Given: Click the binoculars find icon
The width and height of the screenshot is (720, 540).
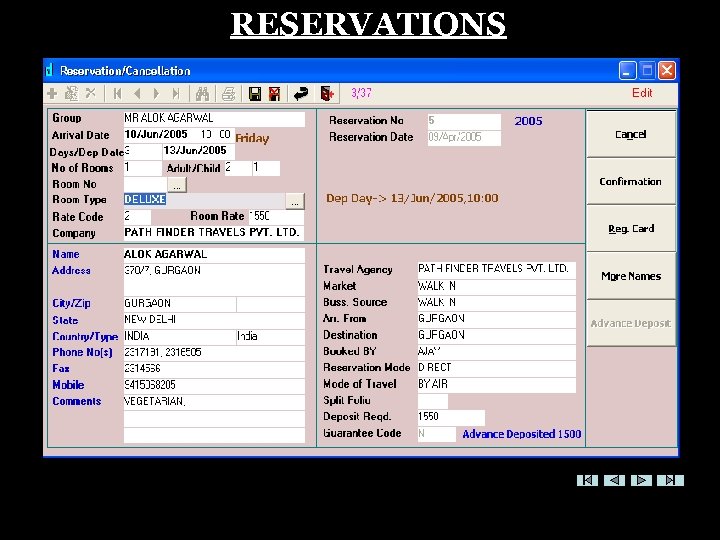Looking at the screenshot, I should pos(202,94).
